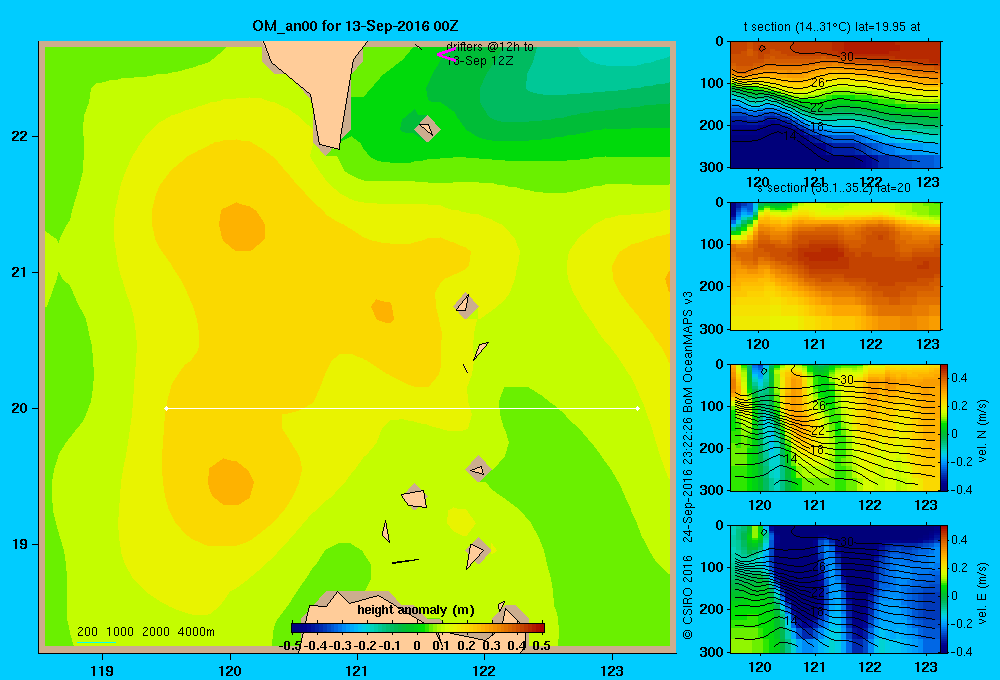
Task: Click the "vel. E (m/s)" axis label
Action: point(982,592)
